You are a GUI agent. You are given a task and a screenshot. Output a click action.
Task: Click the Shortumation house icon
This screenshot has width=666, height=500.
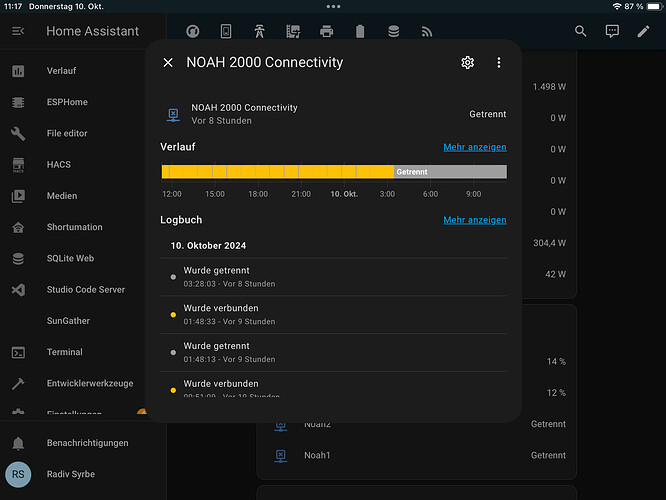[x=18, y=227]
